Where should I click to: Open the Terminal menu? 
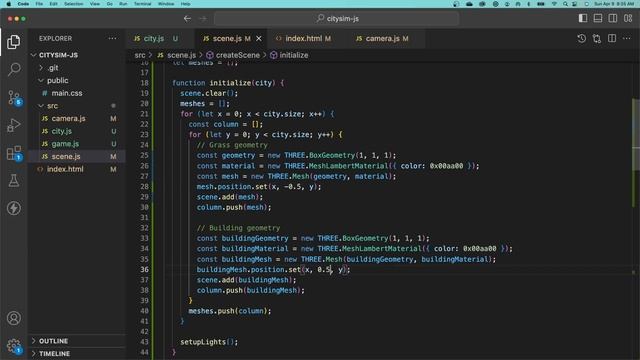point(142,4)
